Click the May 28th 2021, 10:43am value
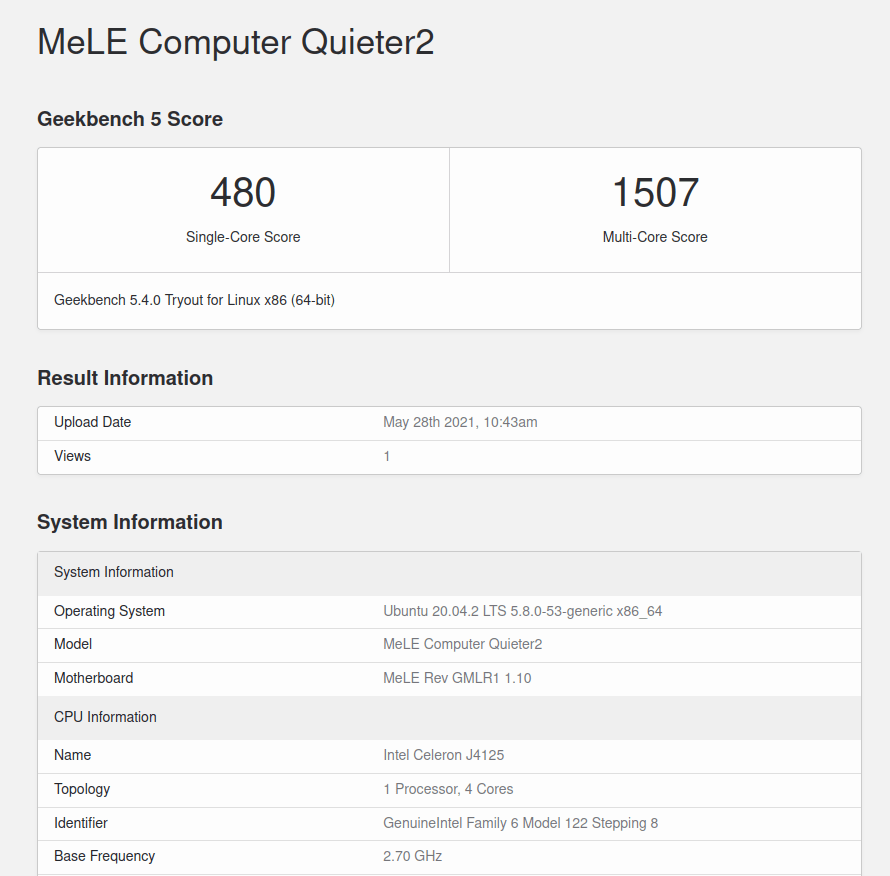This screenshot has width=890, height=876. [460, 422]
